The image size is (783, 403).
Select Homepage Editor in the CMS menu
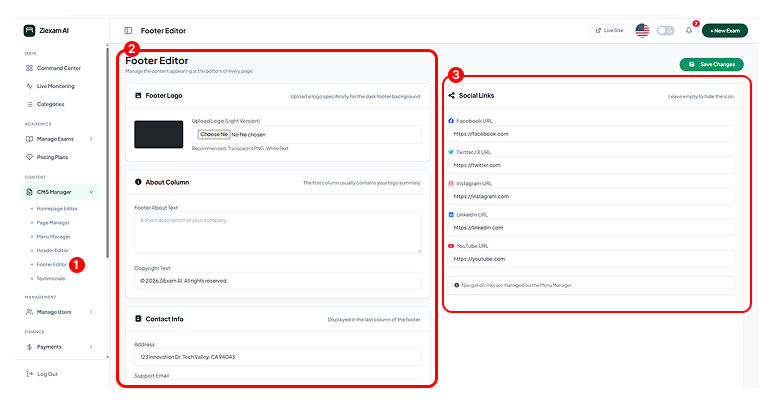point(57,208)
